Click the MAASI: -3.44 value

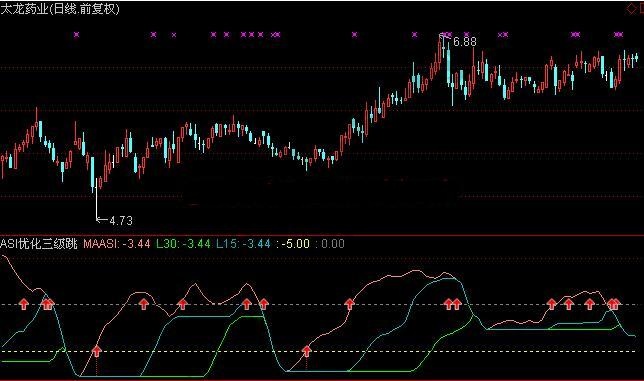click(x=117, y=244)
